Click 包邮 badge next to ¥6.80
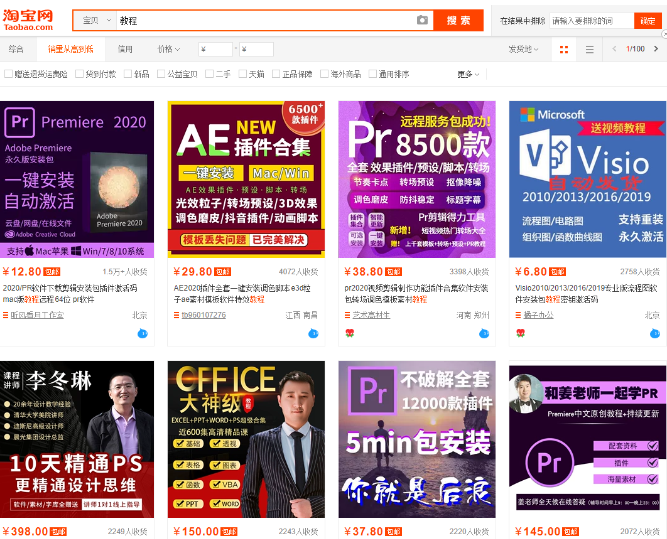This screenshot has height=539, width=667. click(x=558, y=272)
